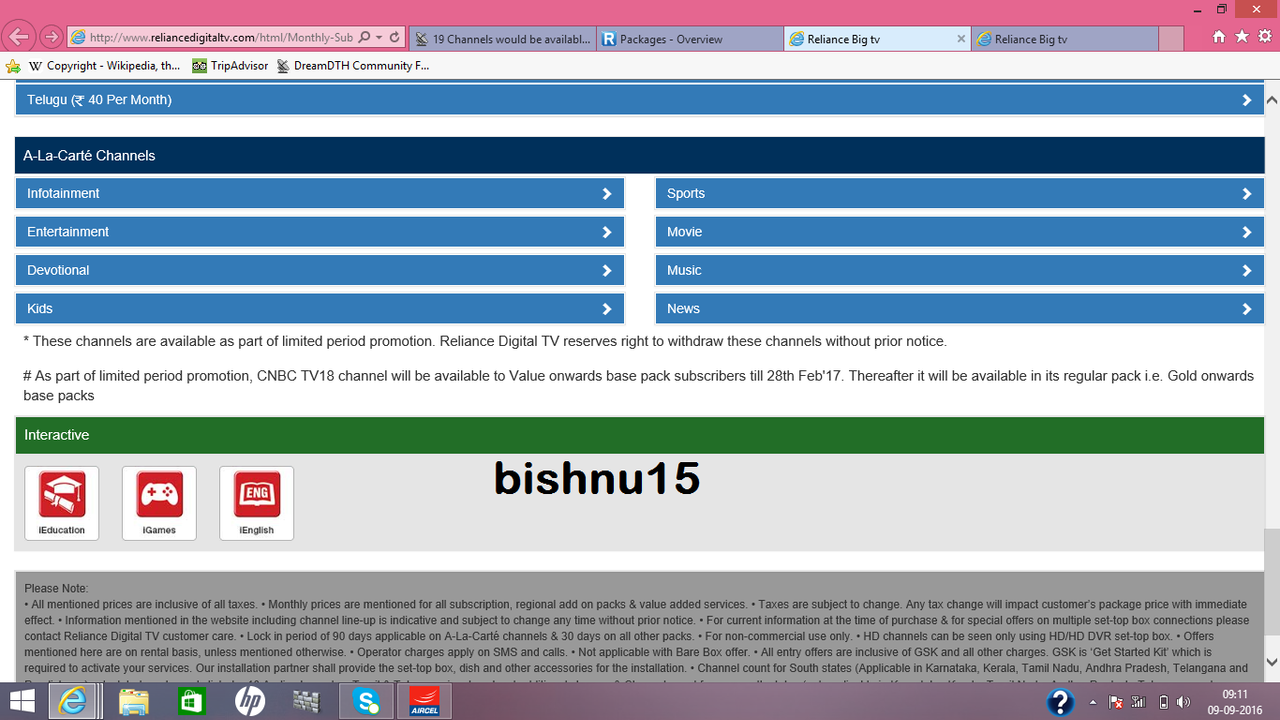The image size is (1280, 720).
Task: Open the iEnglish interactive service
Action: point(257,503)
